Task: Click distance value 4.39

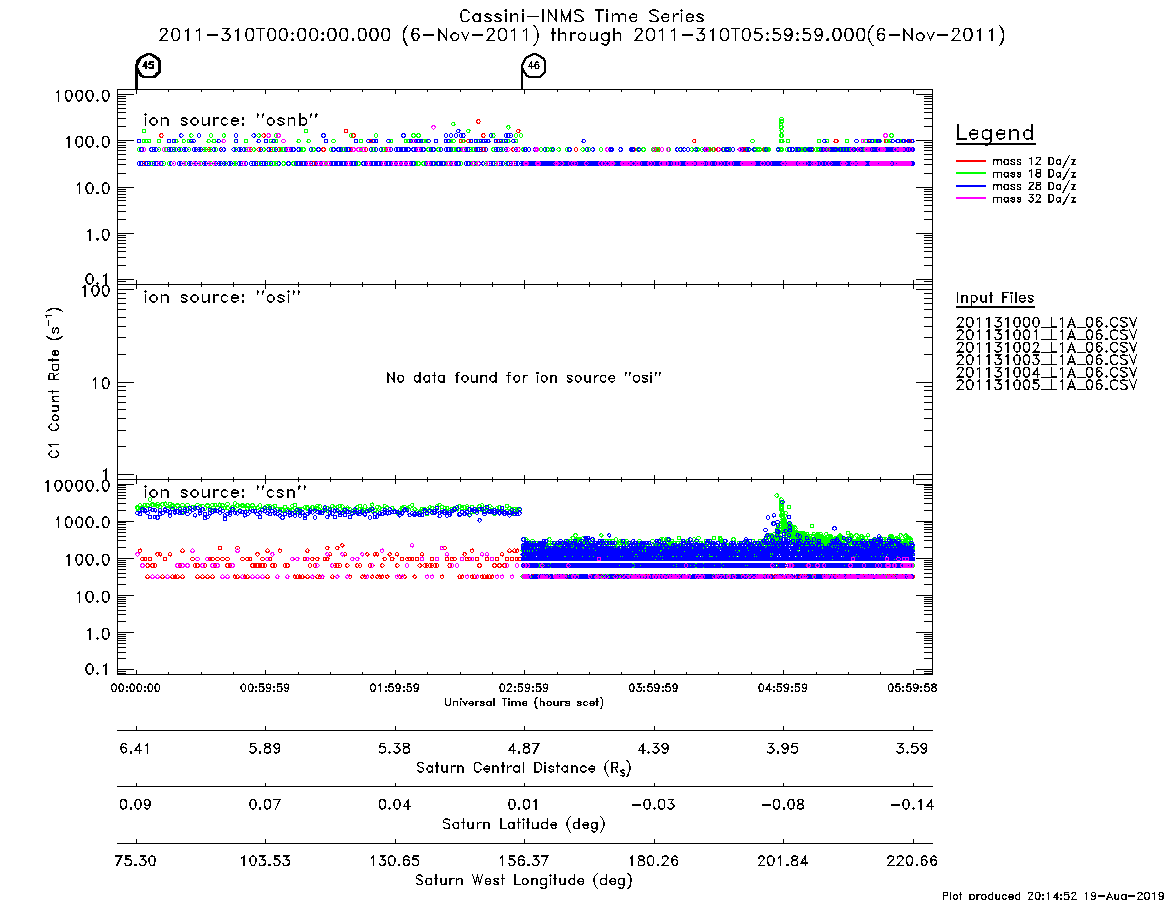Action: point(653,748)
